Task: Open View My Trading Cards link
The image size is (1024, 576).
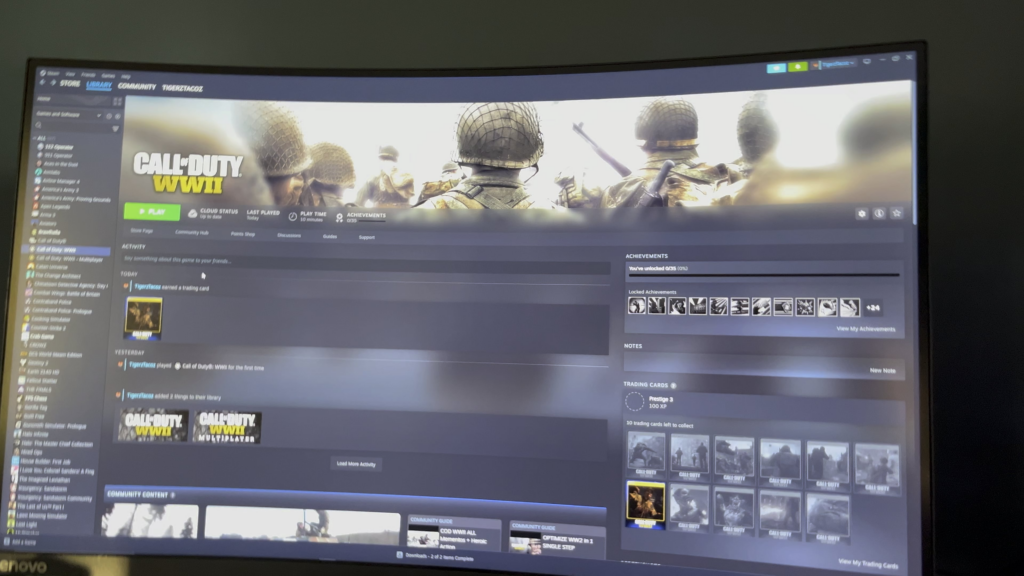Action: click(867, 564)
